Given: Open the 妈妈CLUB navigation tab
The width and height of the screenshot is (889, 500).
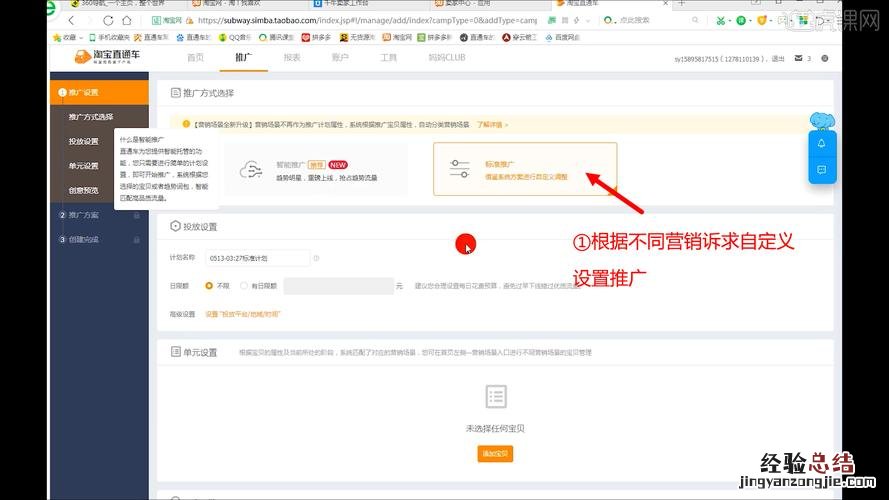Looking at the screenshot, I should [447, 58].
